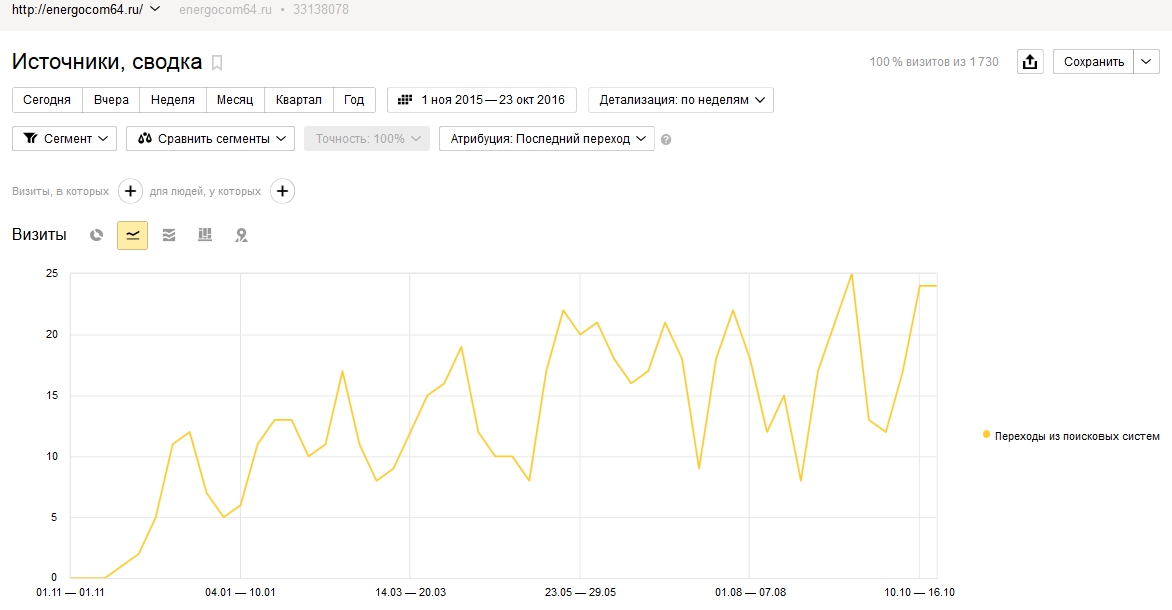Open the Детализация: по неделям dropdown
The width and height of the screenshot is (1172, 610).
coord(681,100)
